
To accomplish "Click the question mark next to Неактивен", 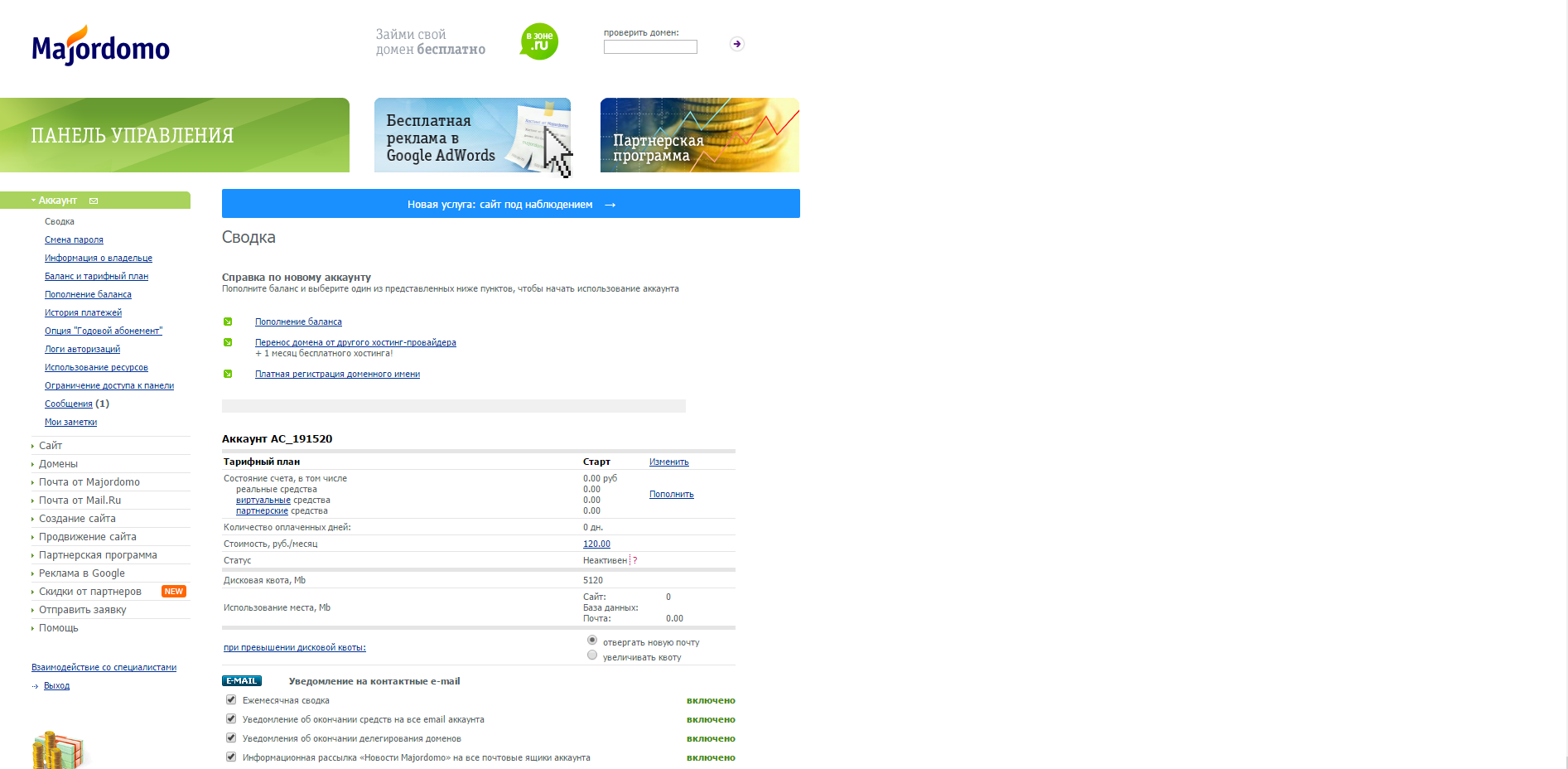I will click(x=635, y=560).
